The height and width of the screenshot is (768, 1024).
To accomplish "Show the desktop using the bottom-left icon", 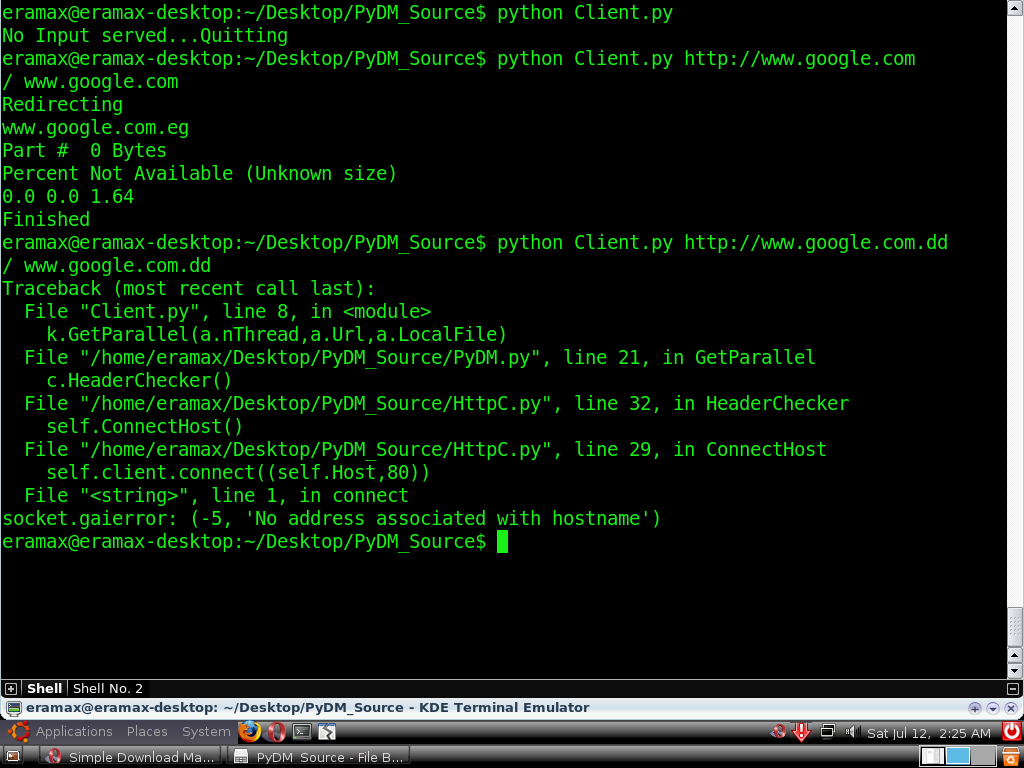I will click(12, 756).
